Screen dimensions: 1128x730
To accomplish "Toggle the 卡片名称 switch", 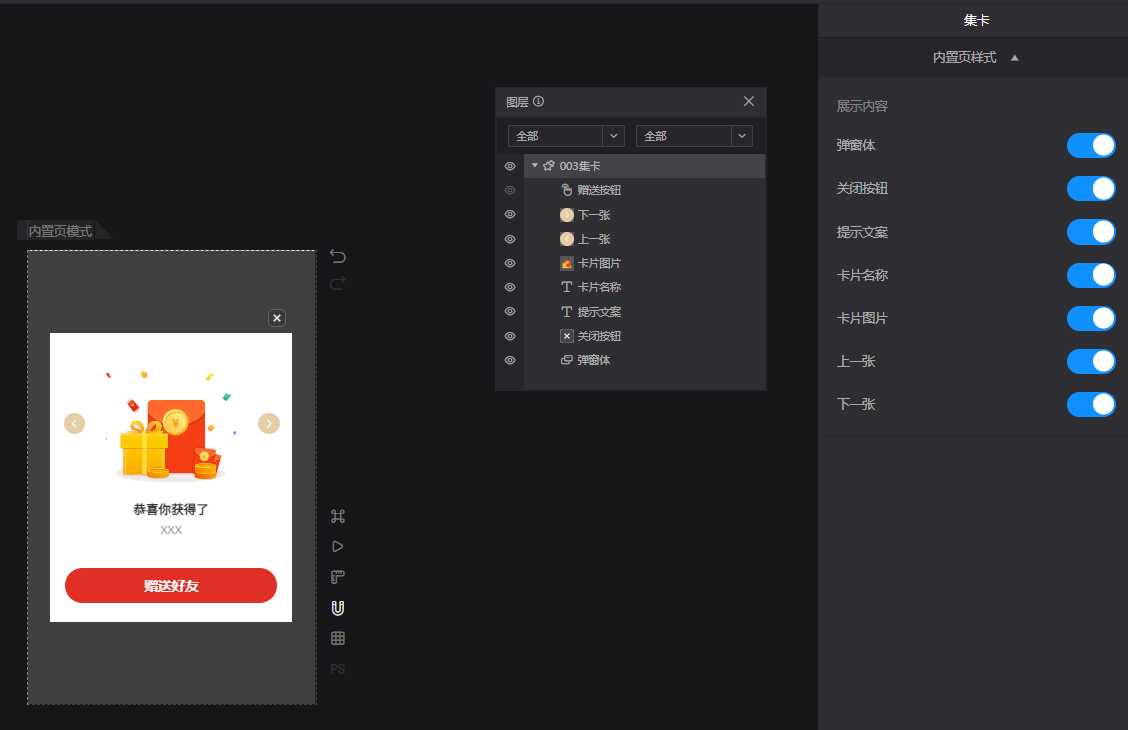I will (x=1091, y=275).
